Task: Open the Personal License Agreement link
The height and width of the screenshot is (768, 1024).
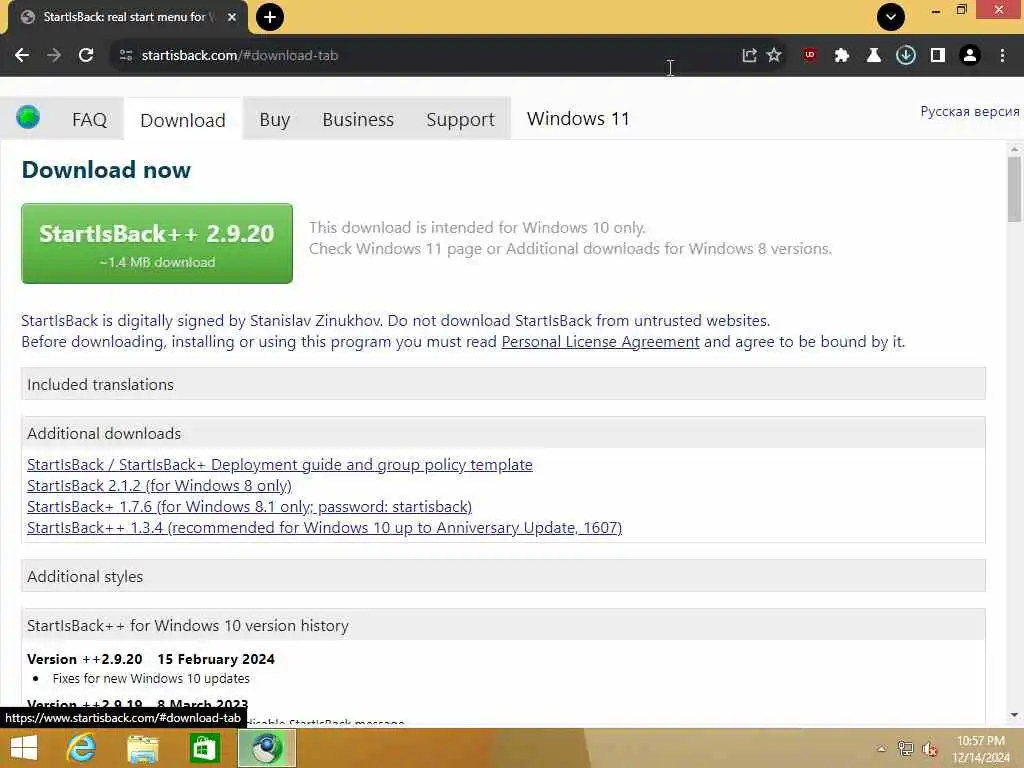Action: (600, 342)
